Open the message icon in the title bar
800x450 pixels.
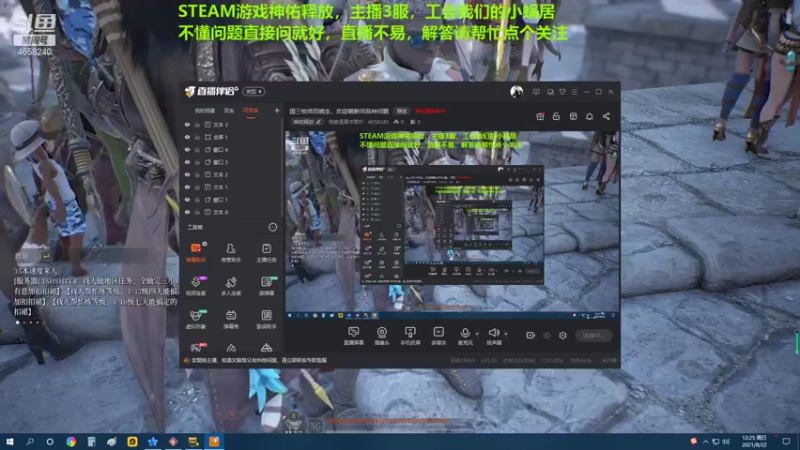(x=536, y=92)
